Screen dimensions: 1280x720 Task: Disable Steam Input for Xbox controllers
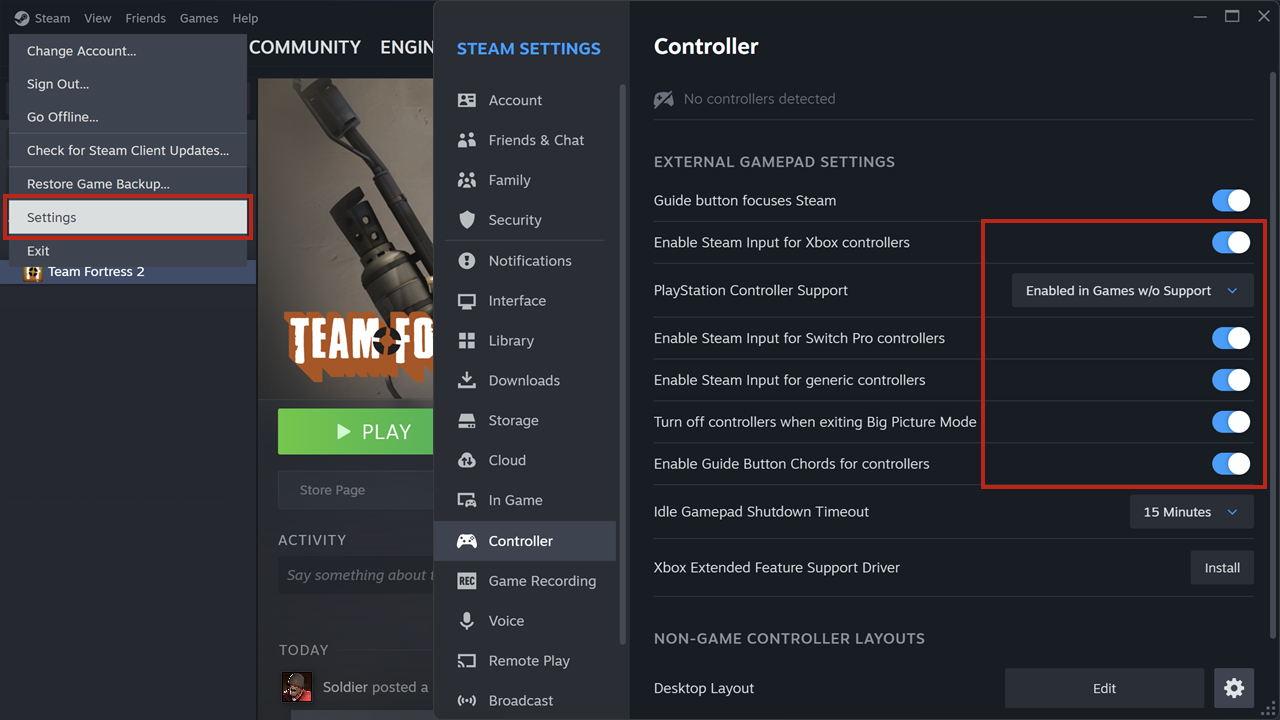(x=1231, y=242)
